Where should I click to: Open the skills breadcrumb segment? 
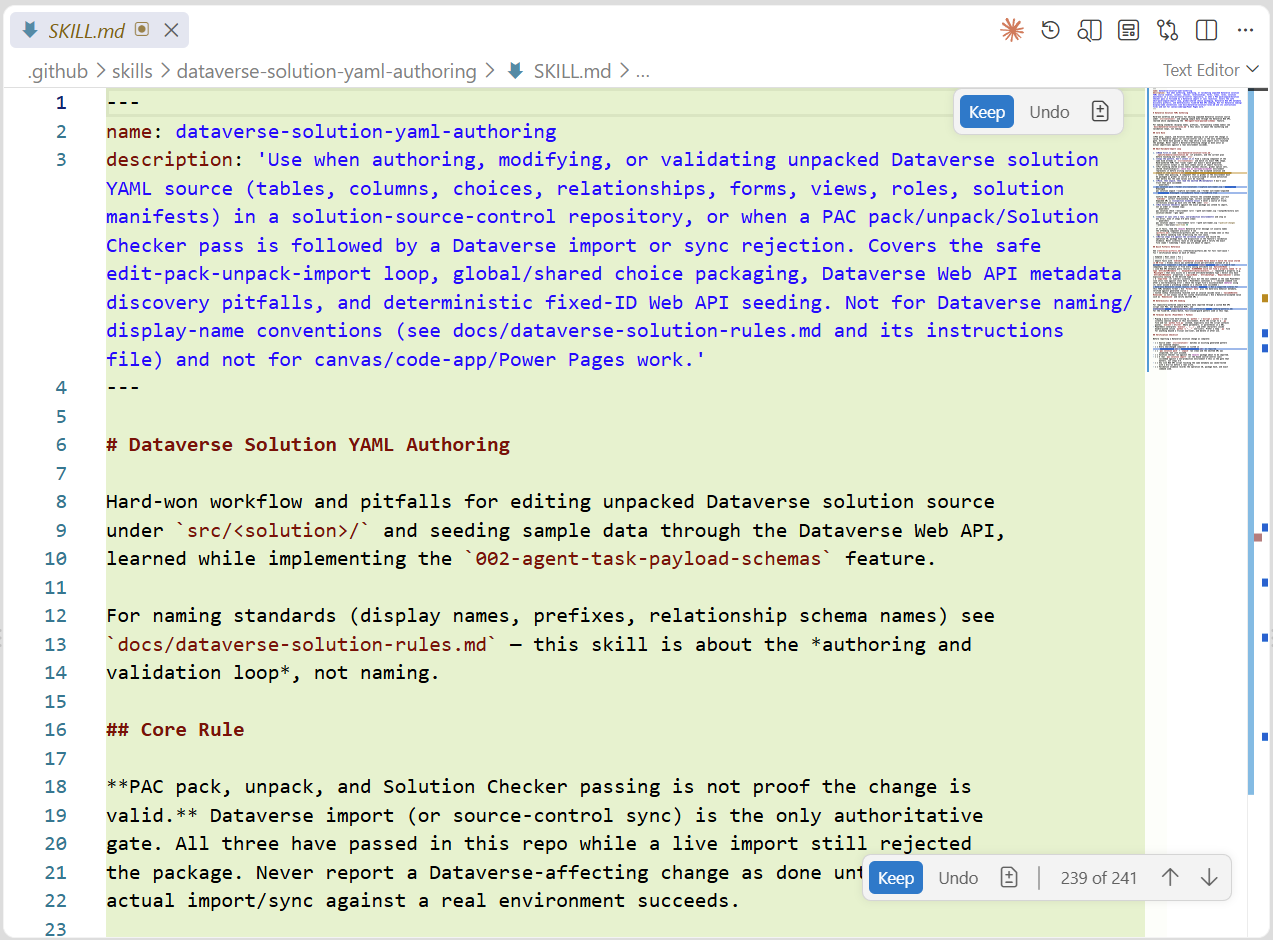point(132,71)
